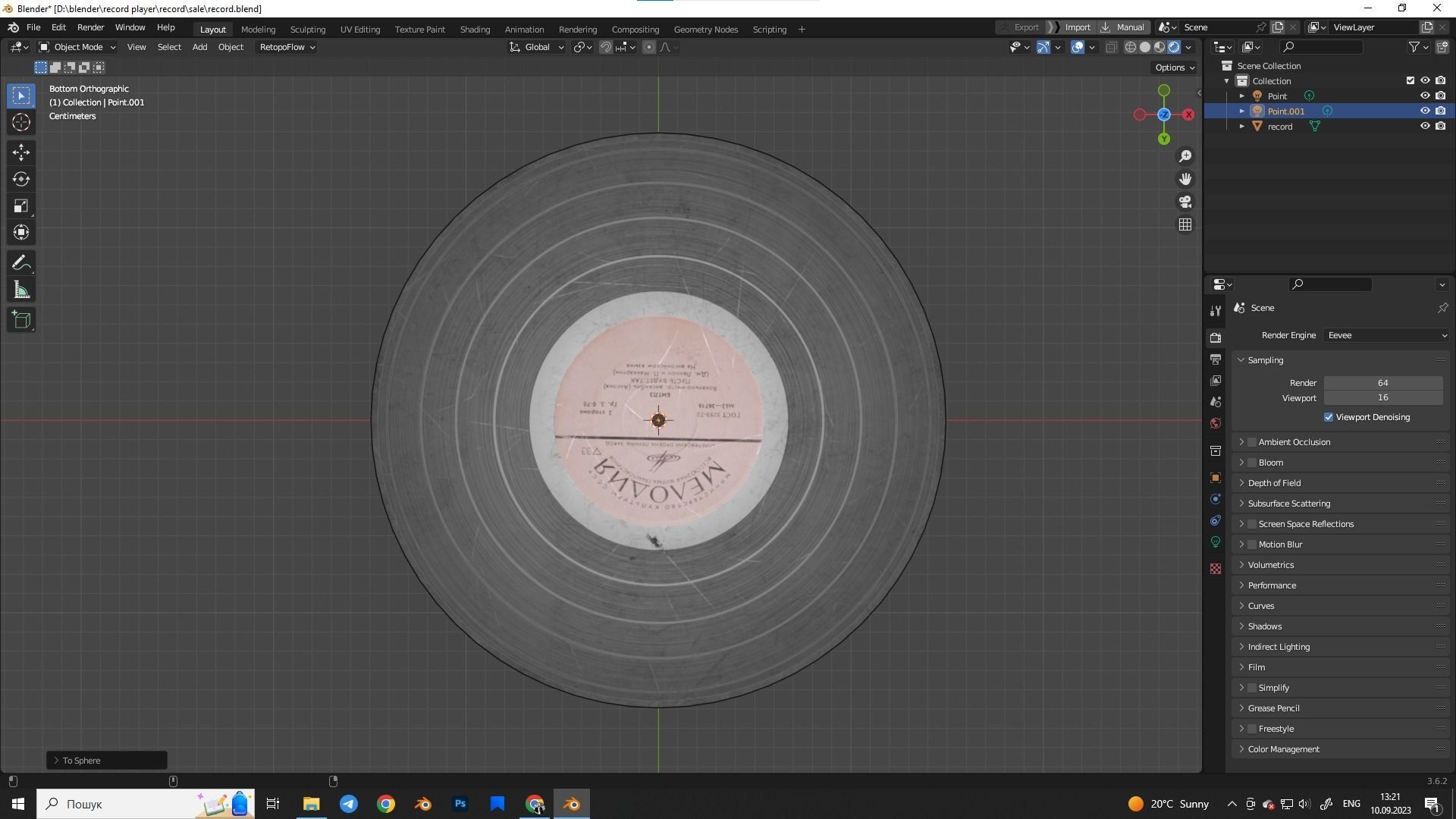
Task: Open the Physics properties tab
Action: 1216,499
